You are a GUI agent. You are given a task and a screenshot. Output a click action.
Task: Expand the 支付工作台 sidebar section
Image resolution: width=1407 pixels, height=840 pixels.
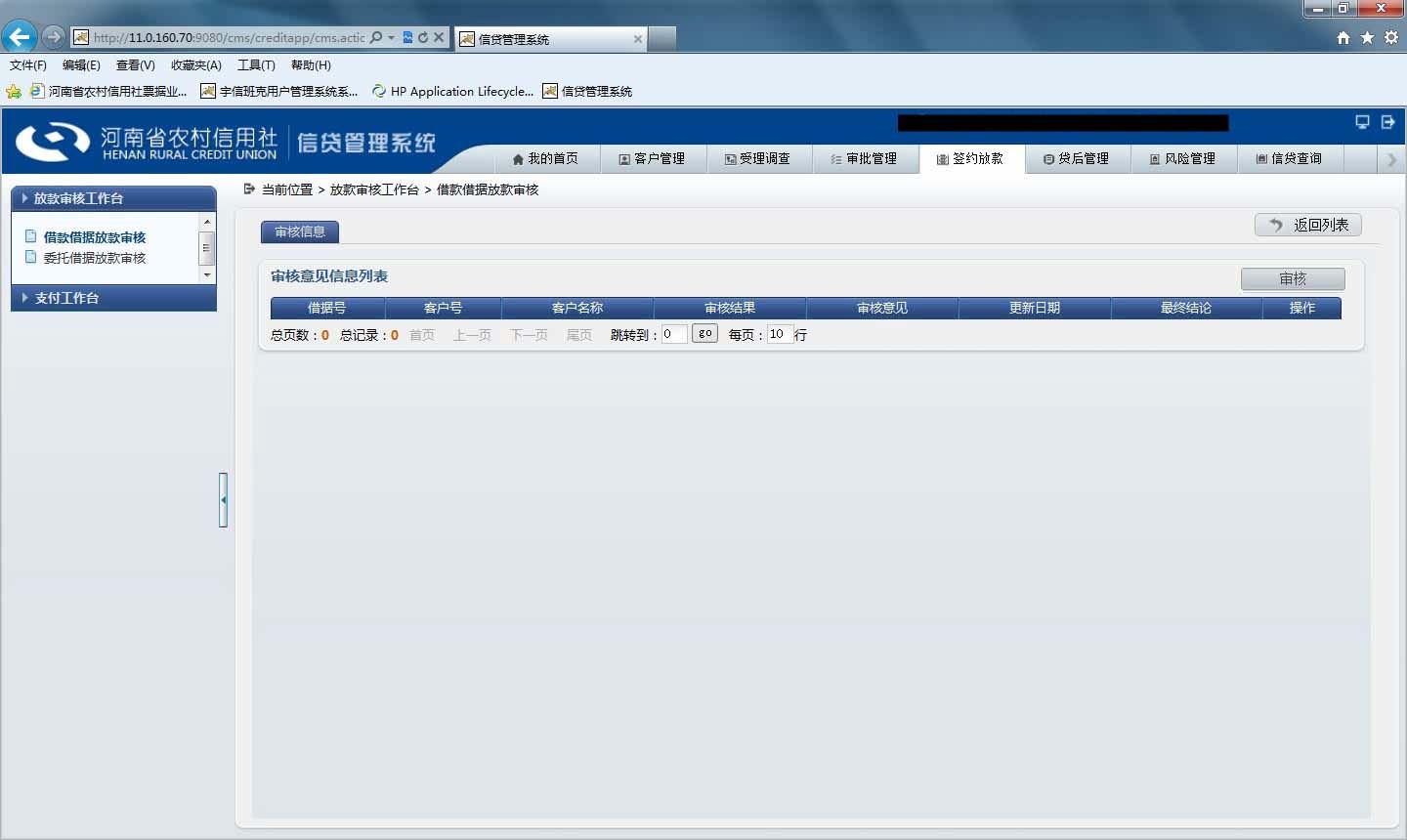(113, 298)
